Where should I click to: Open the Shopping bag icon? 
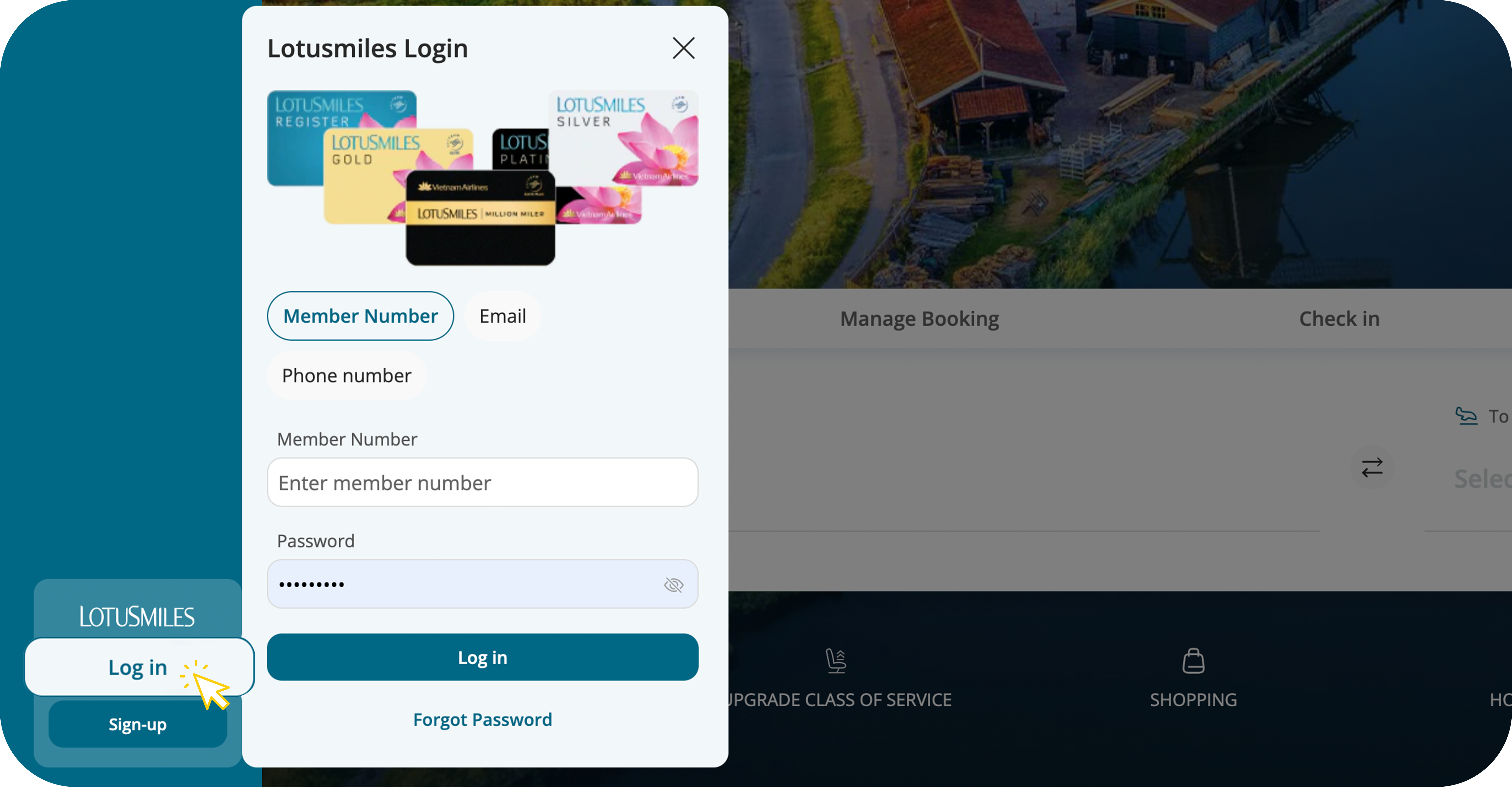click(x=1193, y=661)
